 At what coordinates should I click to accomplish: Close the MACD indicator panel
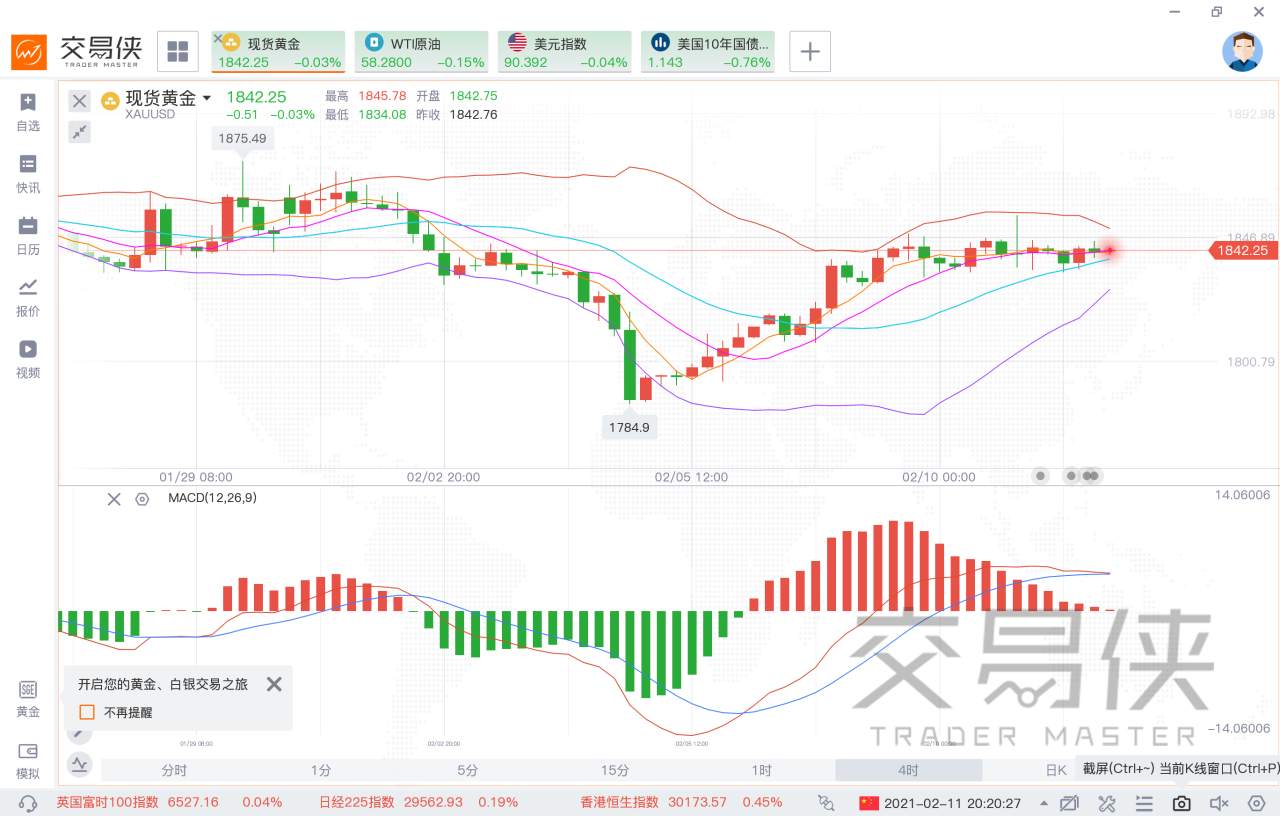click(114, 499)
